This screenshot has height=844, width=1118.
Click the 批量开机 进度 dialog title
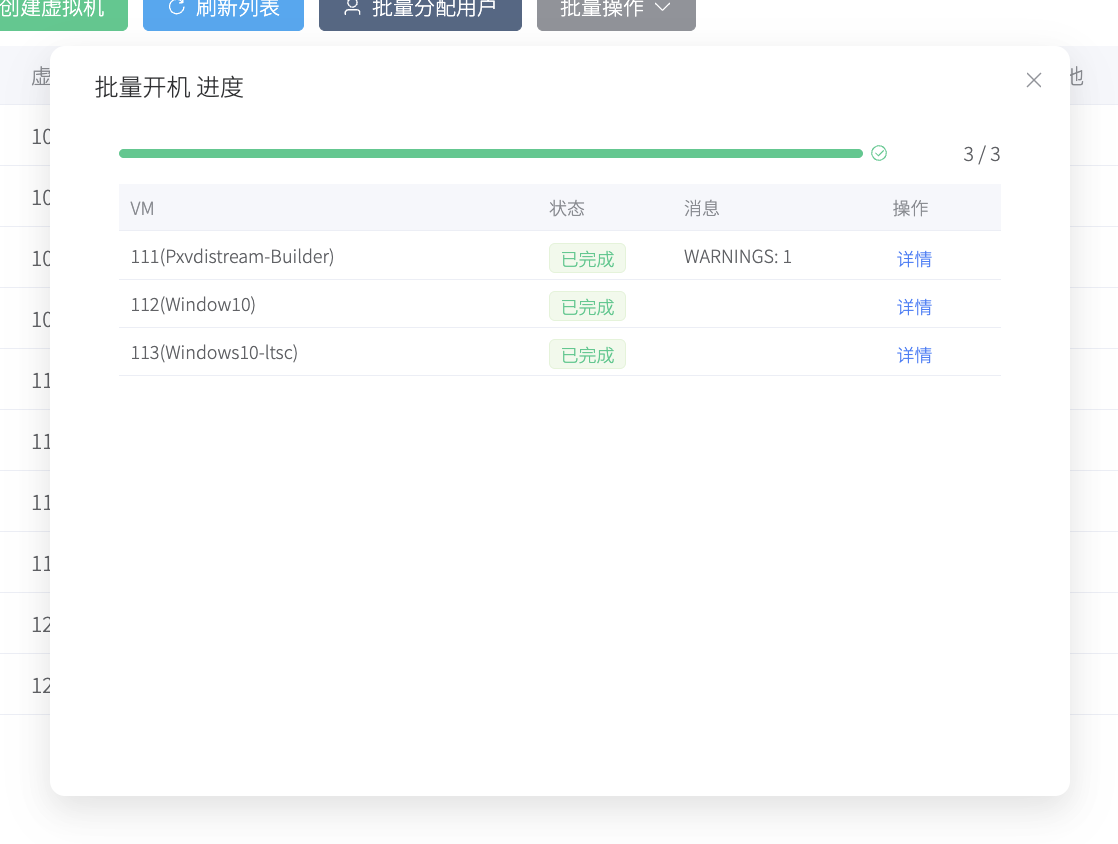pos(170,87)
